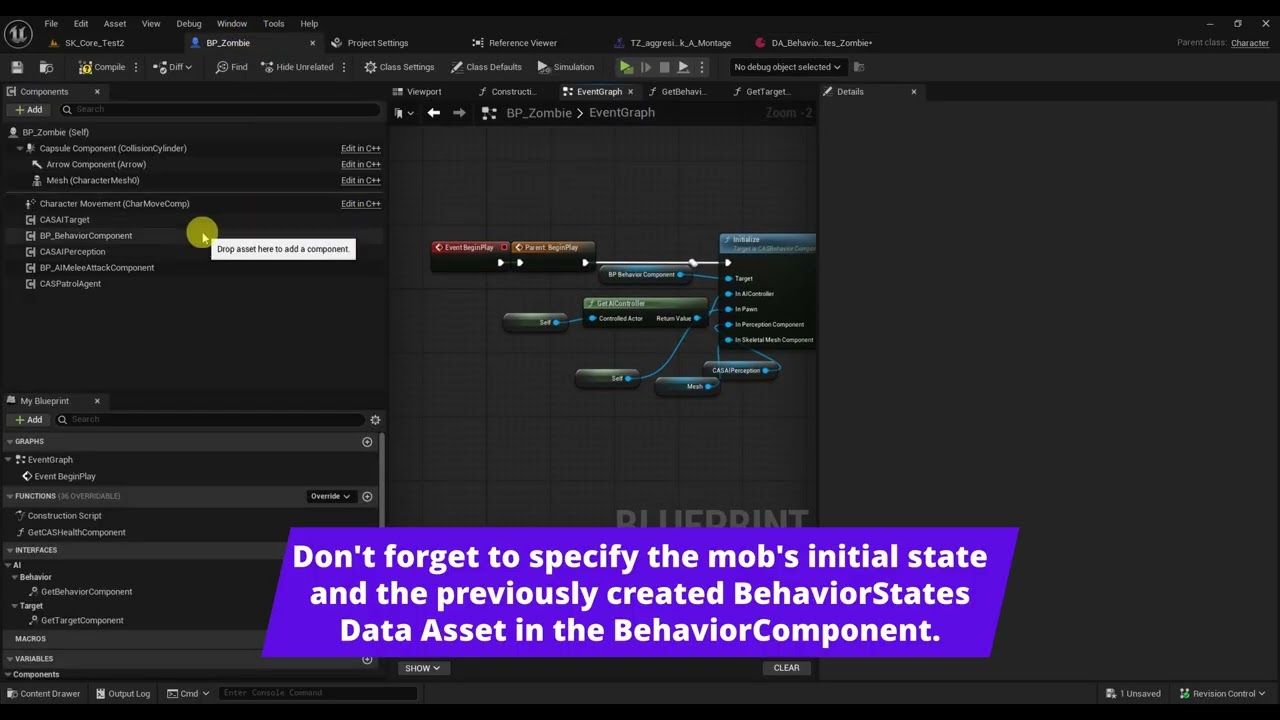
Task: Open Hide Unrelated options menu
Action: (344, 67)
